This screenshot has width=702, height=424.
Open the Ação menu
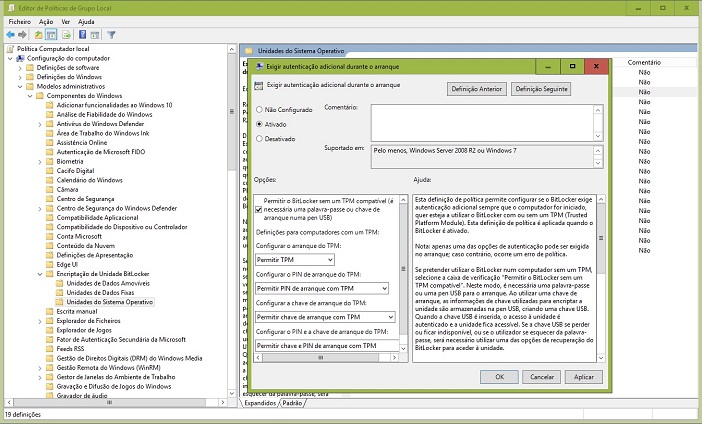click(x=46, y=21)
